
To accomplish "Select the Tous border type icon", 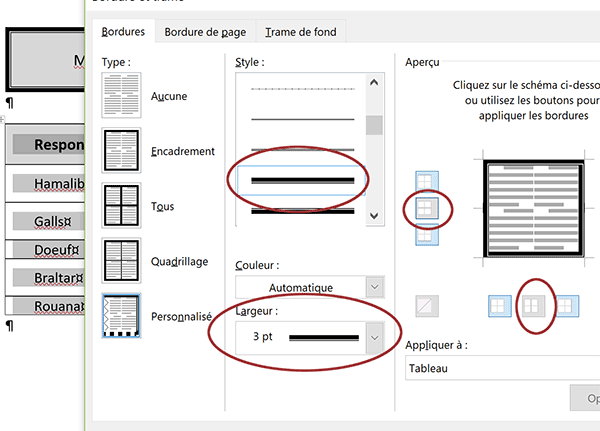I will coord(121,206).
